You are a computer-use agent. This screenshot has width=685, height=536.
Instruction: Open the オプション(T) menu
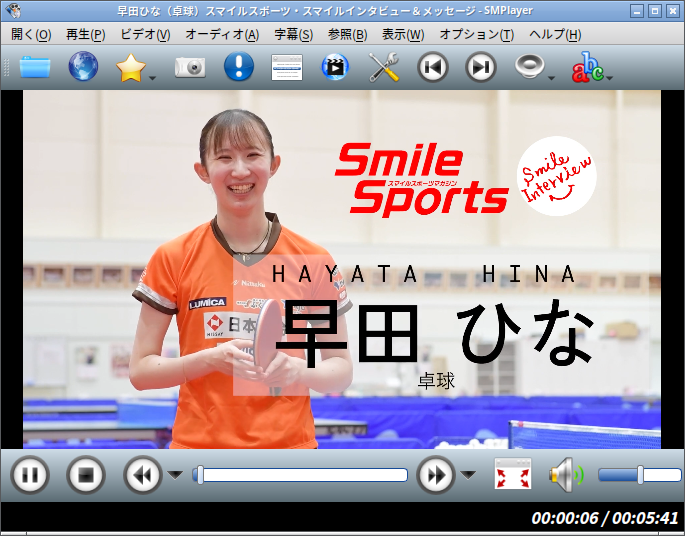477,34
